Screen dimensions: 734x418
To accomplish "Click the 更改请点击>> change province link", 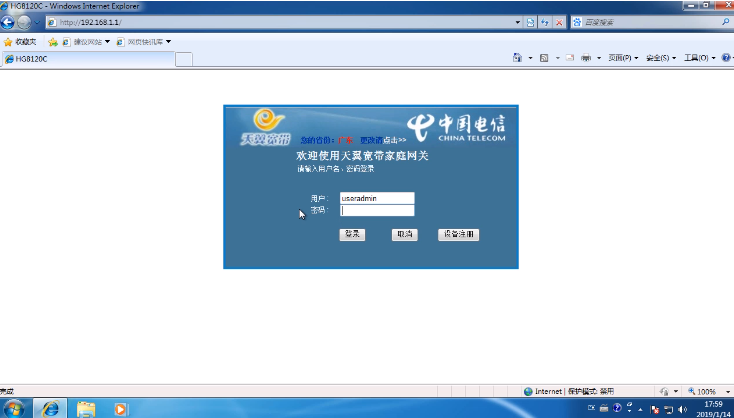I will [x=383, y=140].
